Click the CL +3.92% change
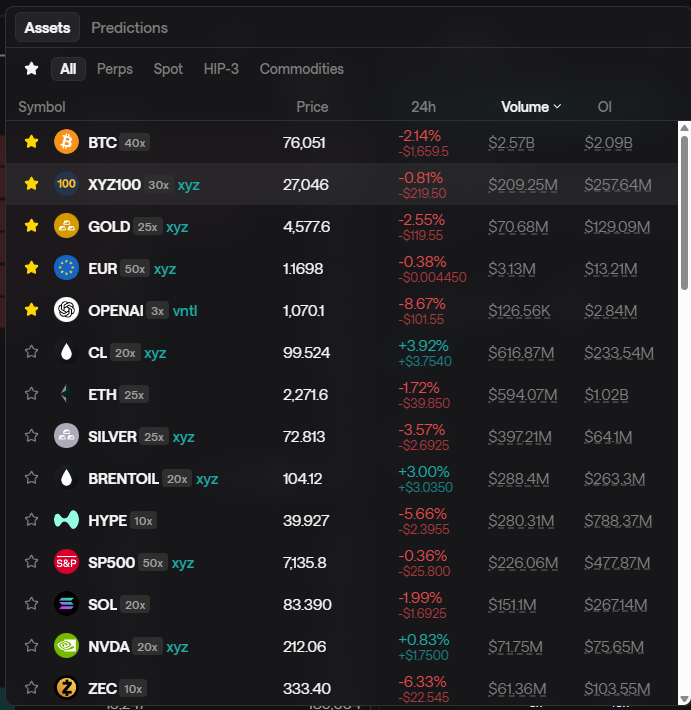 click(423, 345)
